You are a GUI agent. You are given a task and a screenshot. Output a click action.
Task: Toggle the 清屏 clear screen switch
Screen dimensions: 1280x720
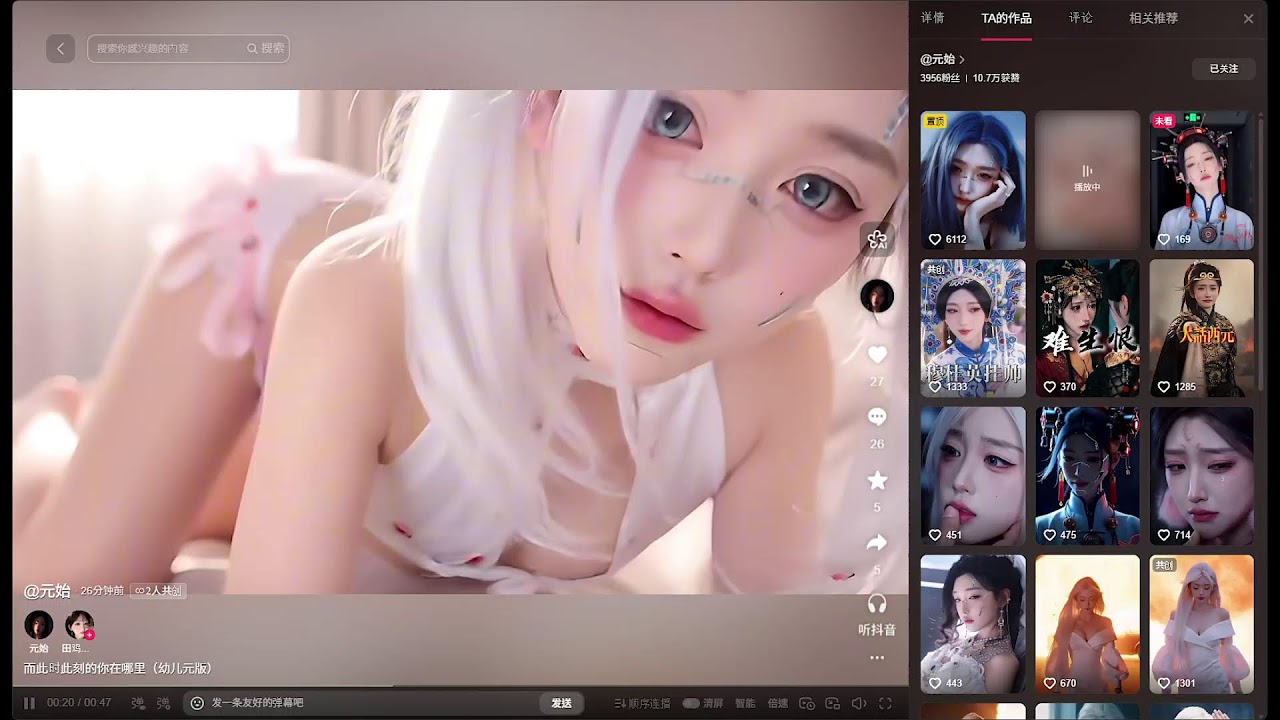click(690, 703)
